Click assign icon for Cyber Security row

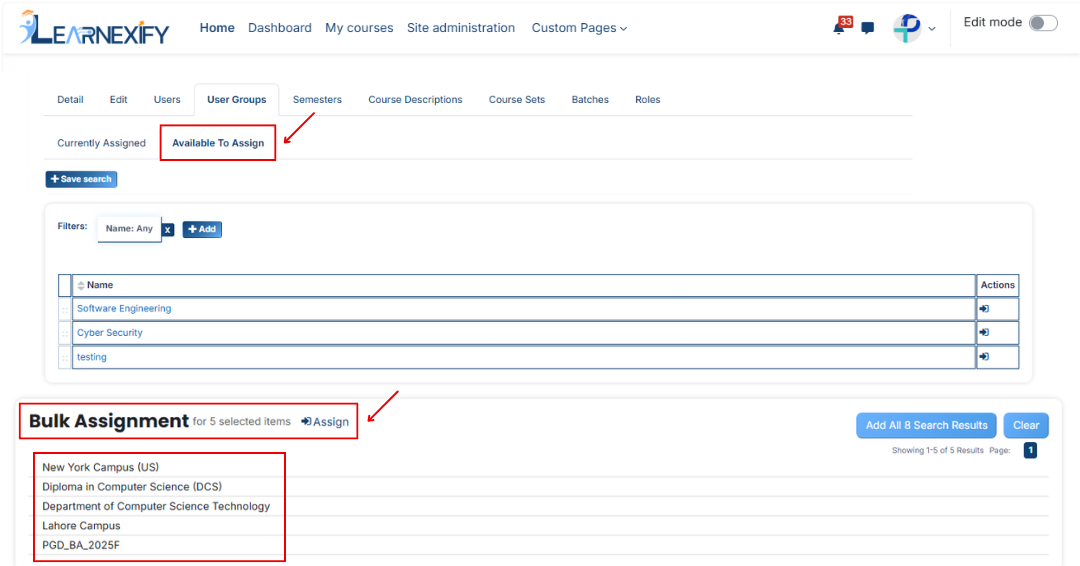pos(984,333)
